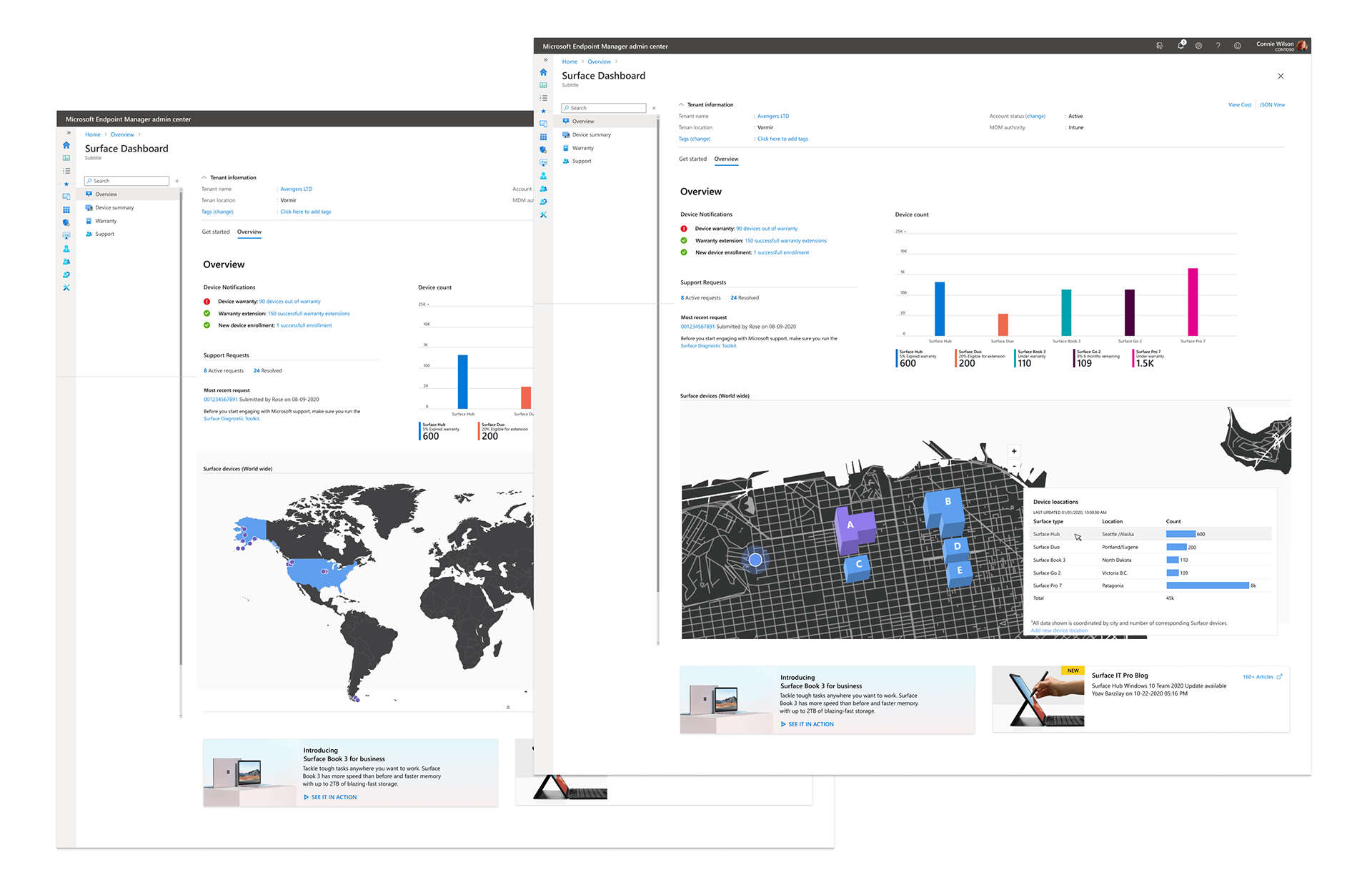Click directory filter icon in top bar
Viewport: 1372px width, 880px height.
(x=1159, y=46)
